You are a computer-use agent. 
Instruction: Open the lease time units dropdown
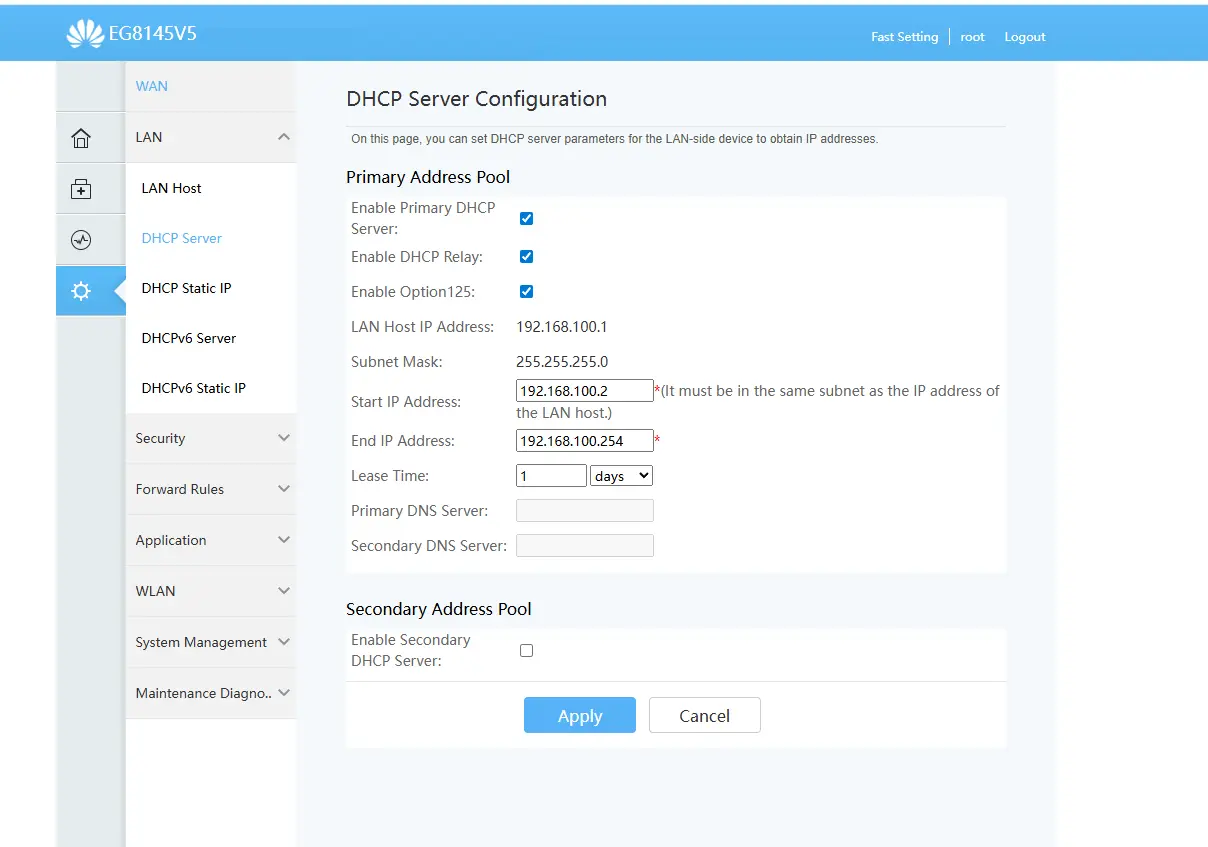pos(622,476)
